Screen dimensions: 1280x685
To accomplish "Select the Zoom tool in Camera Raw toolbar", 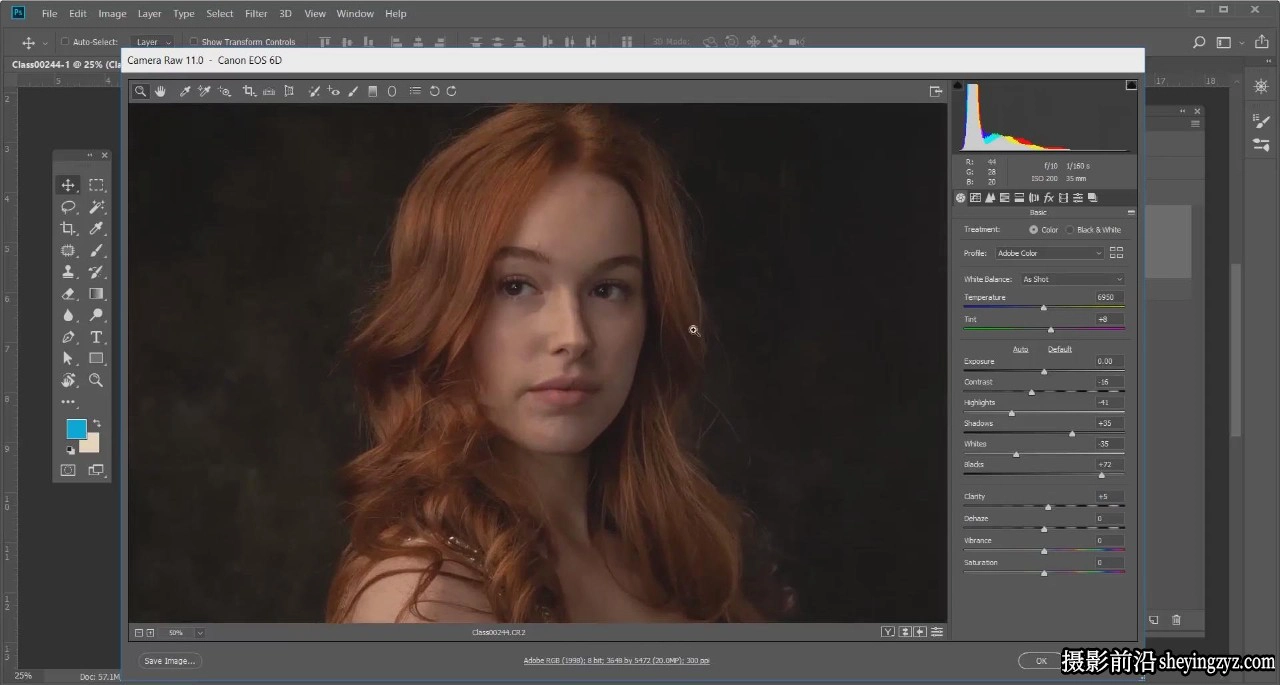I will tap(140, 91).
